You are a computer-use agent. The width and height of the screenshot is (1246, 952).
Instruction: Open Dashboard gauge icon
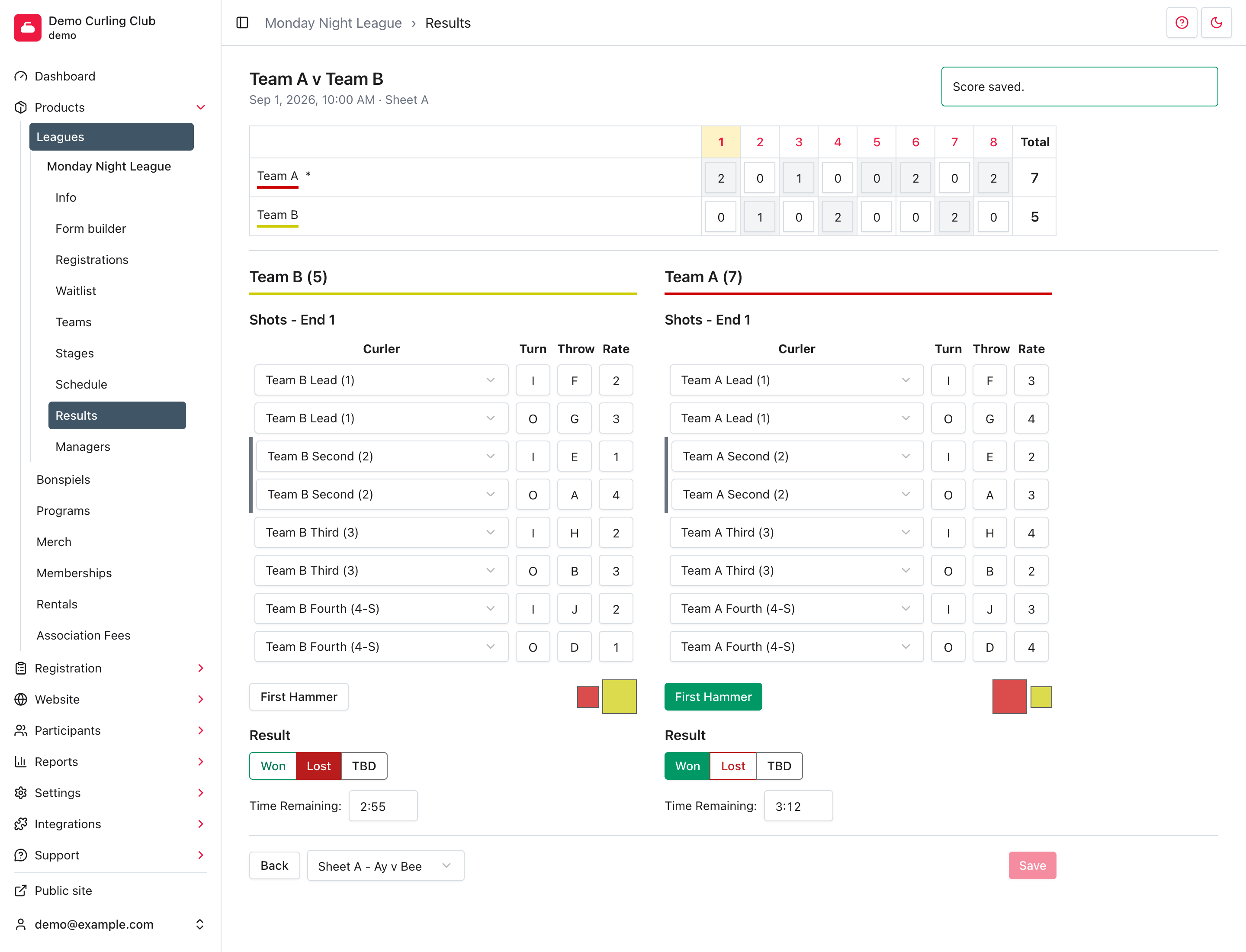click(21, 77)
